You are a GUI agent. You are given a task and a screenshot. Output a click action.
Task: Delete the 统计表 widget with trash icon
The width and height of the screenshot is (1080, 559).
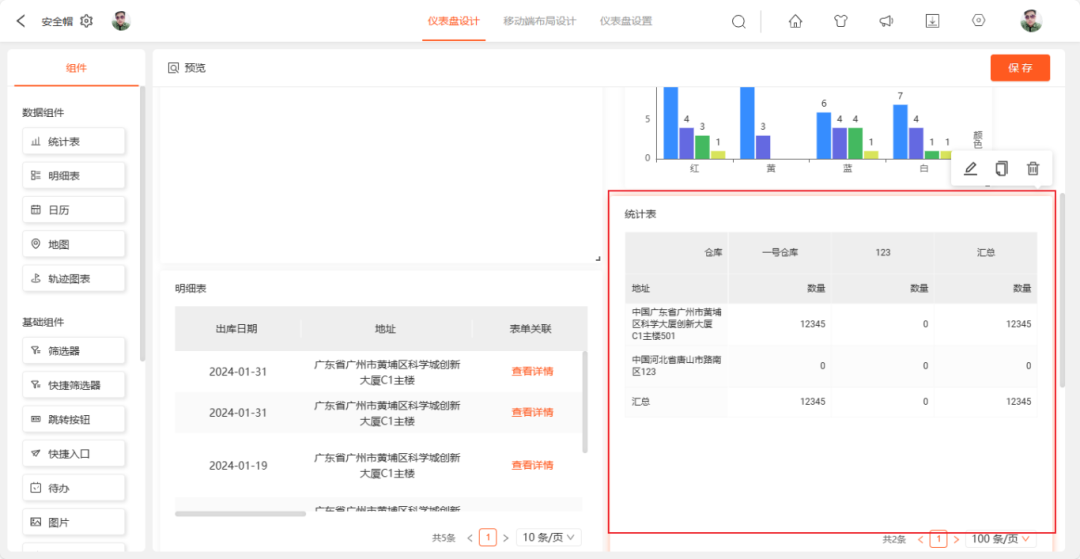tap(1032, 169)
